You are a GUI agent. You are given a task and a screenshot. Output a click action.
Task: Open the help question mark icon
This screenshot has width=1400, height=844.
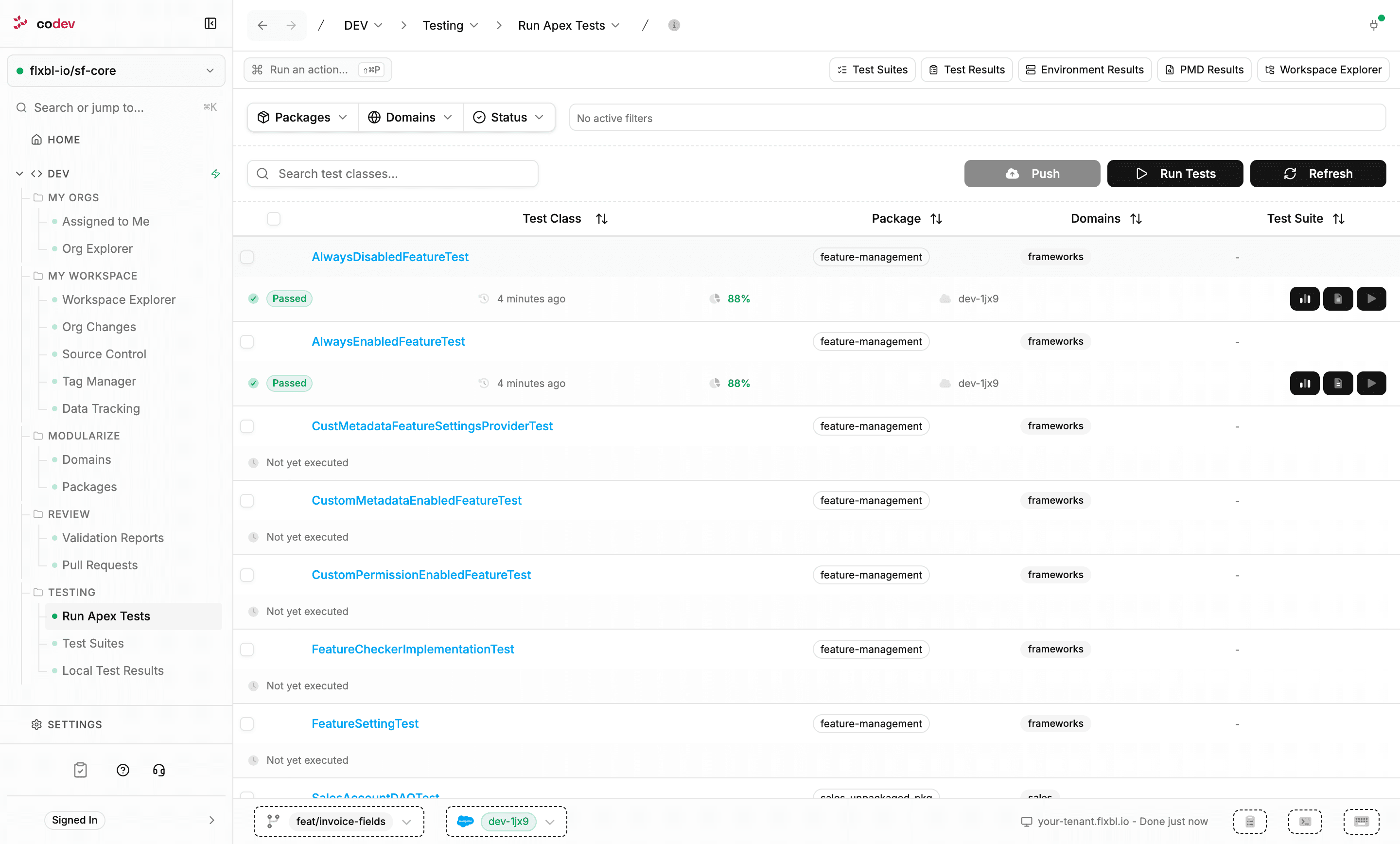click(122, 770)
